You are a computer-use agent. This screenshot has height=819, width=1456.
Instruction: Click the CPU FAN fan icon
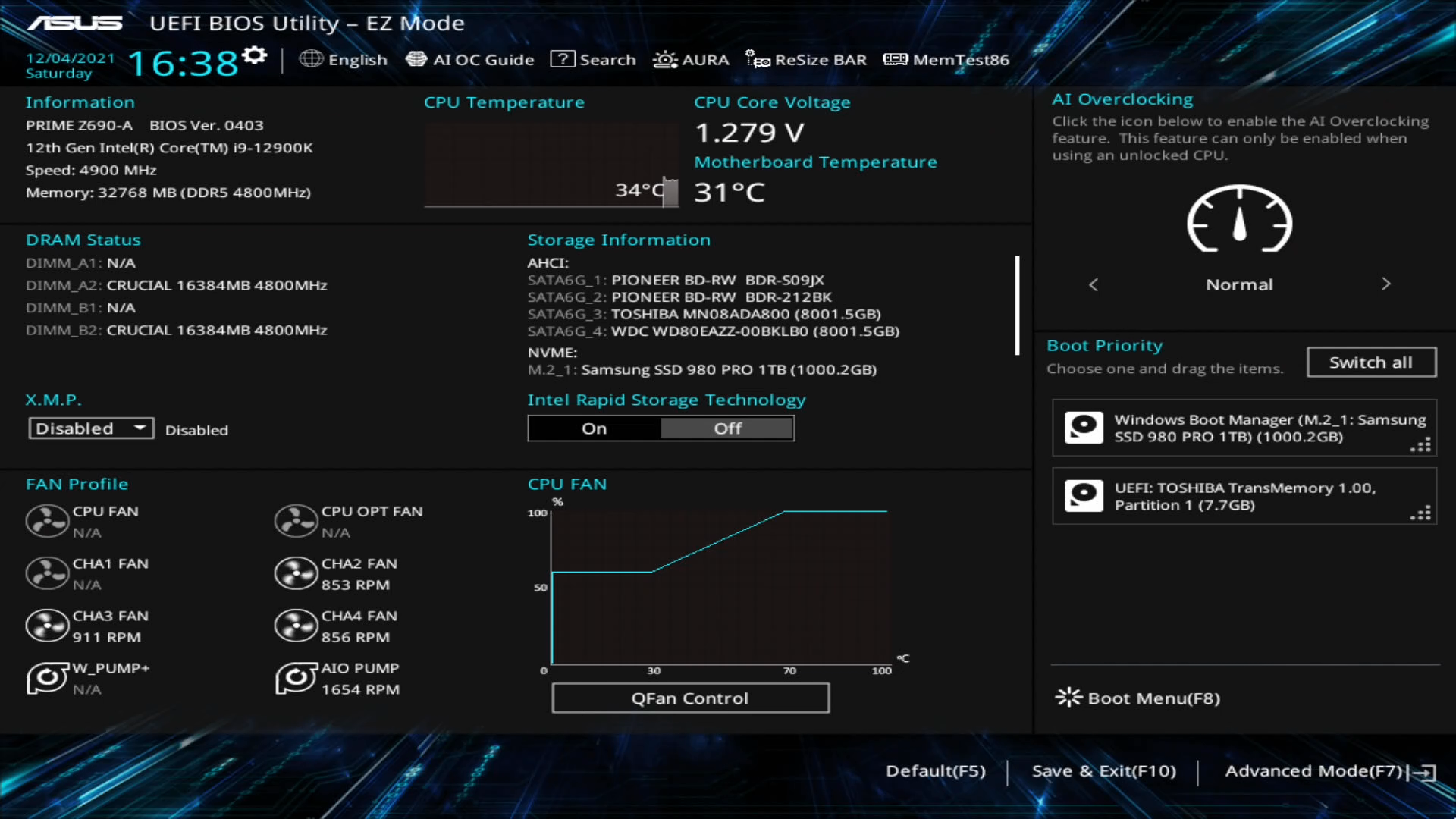point(47,521)
